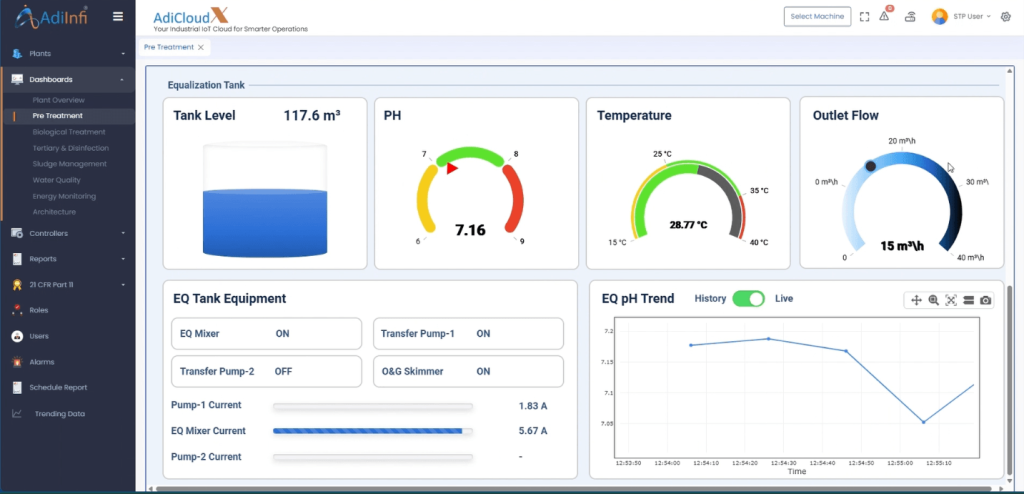Click the Alarms menu label

[42, 361]
